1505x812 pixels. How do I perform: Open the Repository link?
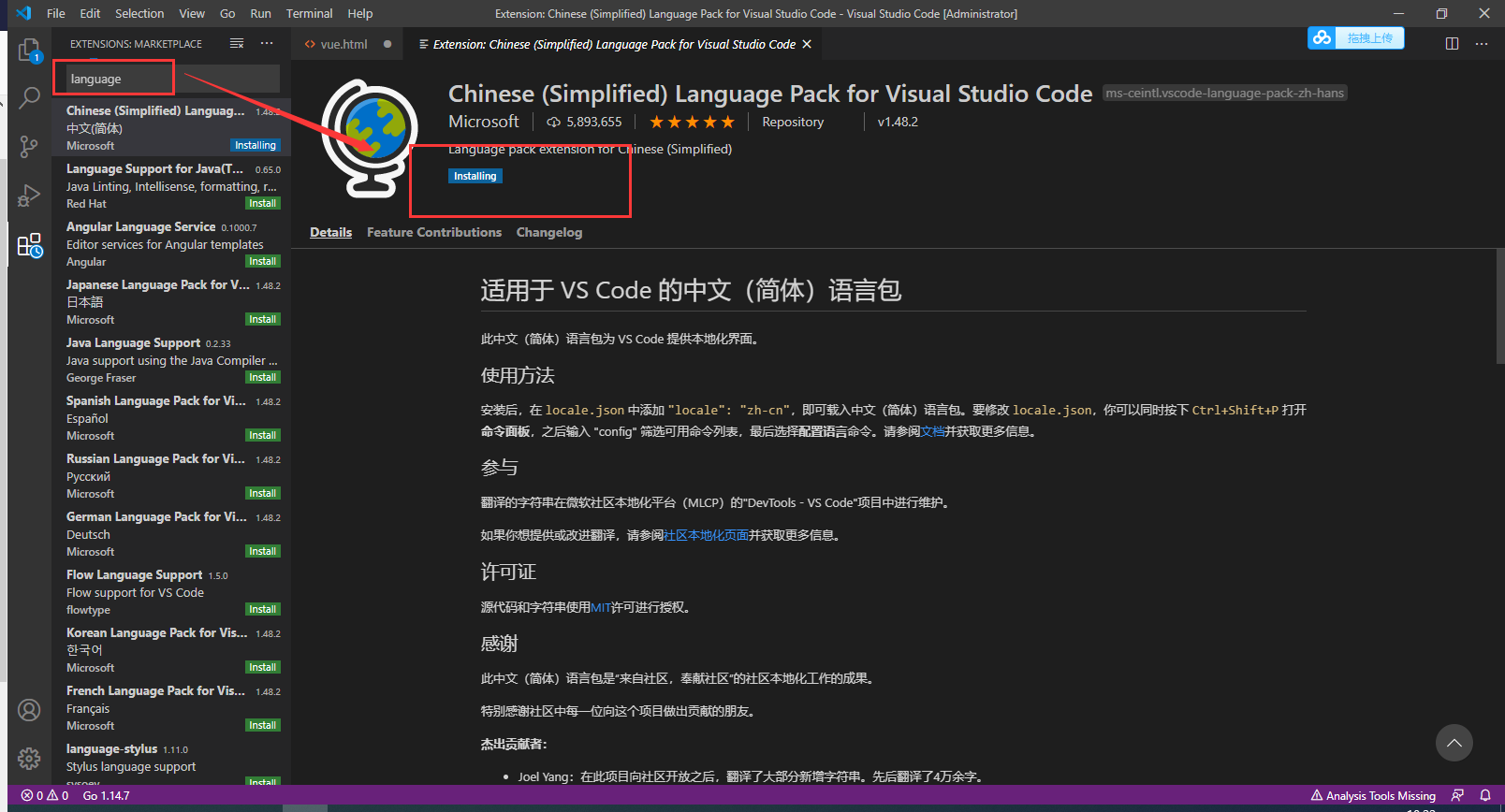[x=793, y=122]
